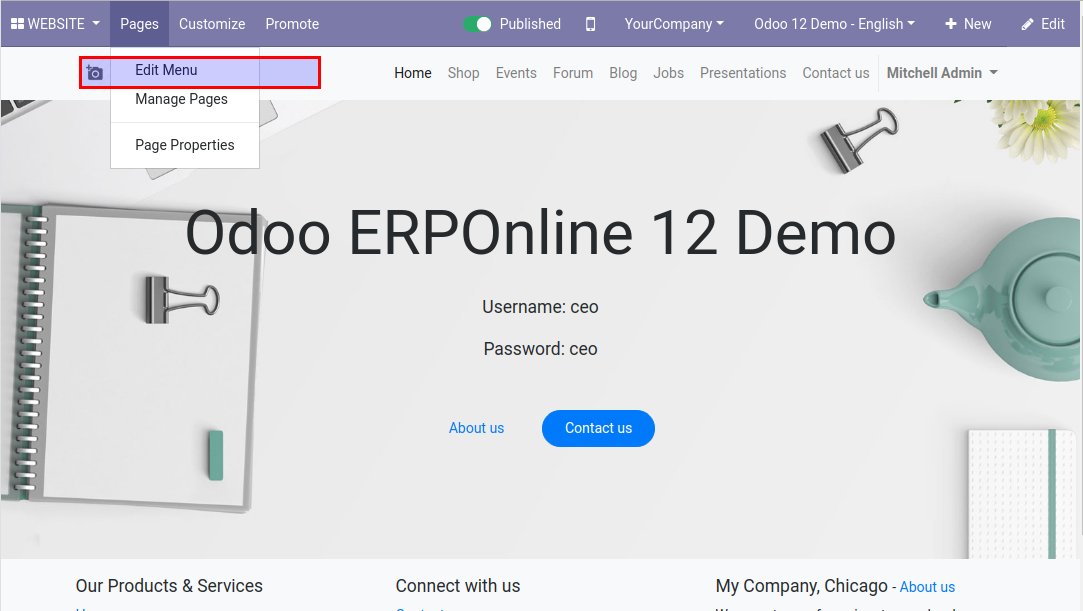This screenshot has height=611, width=1083.
Task: Click About us link beside My Company, Chicago
Action: click(x=927, y=587)
